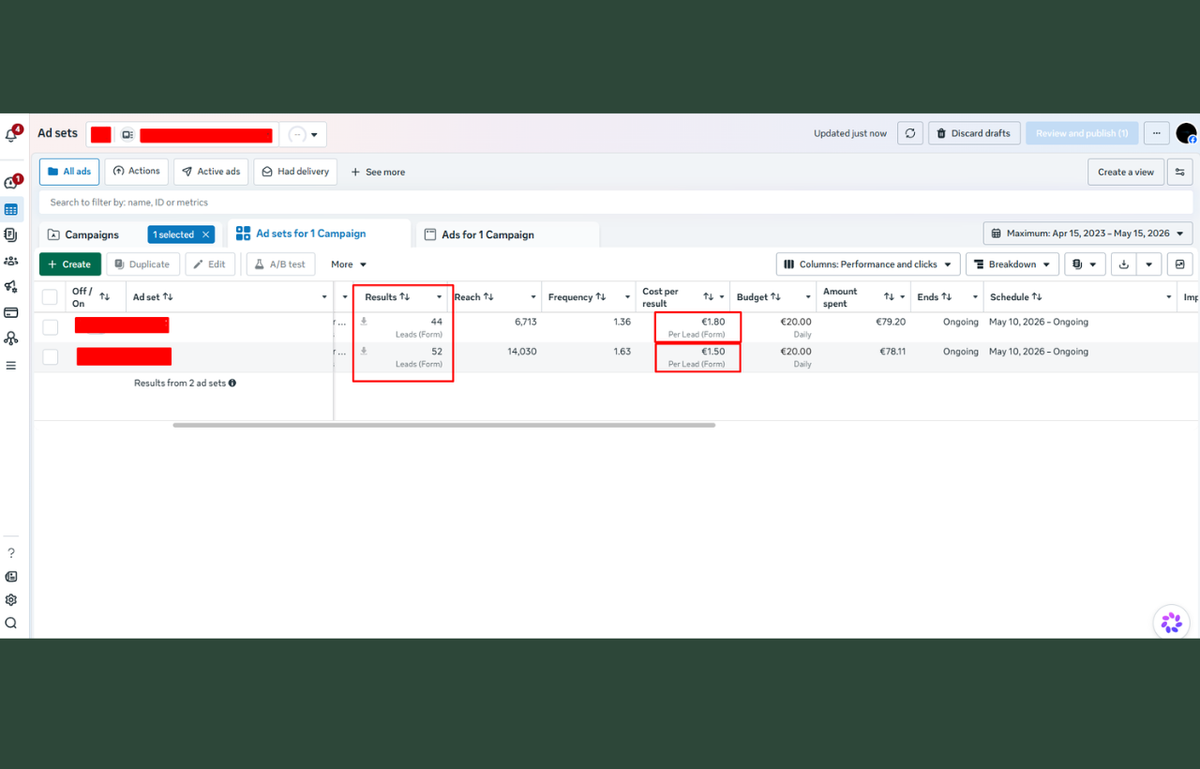Click Create a view button
The width and height of the screenshot is (1200, 769).
click(x=1126, y=172)
